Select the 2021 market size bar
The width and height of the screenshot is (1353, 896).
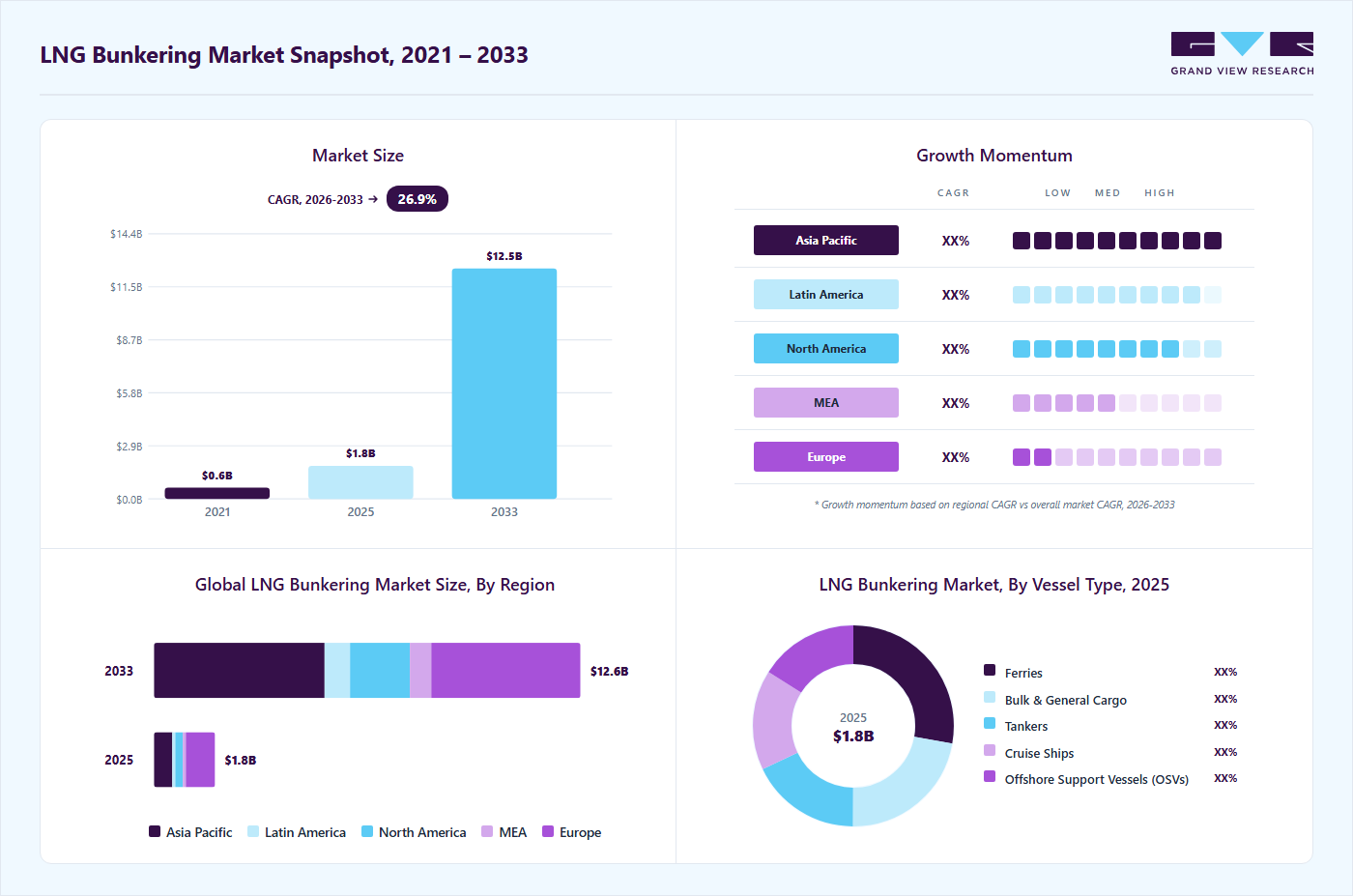pos(217,493)
